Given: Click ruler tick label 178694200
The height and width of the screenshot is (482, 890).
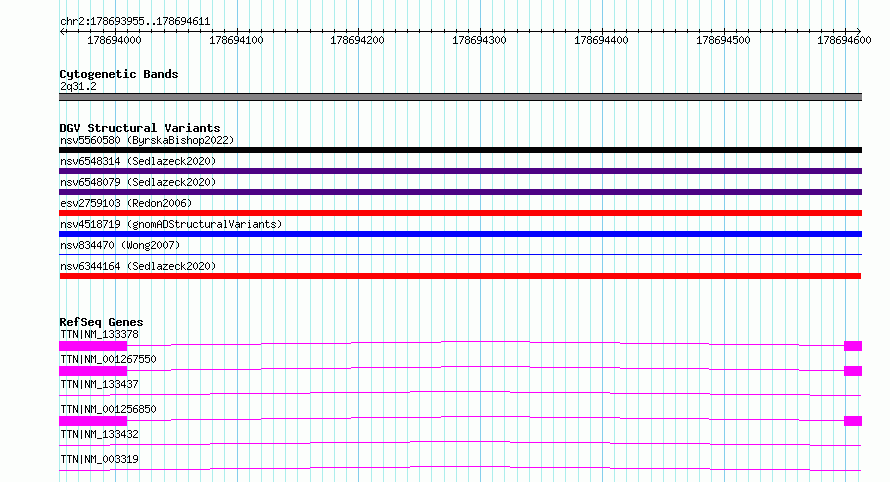Looking at the screenshot, I should click(357, 40).
